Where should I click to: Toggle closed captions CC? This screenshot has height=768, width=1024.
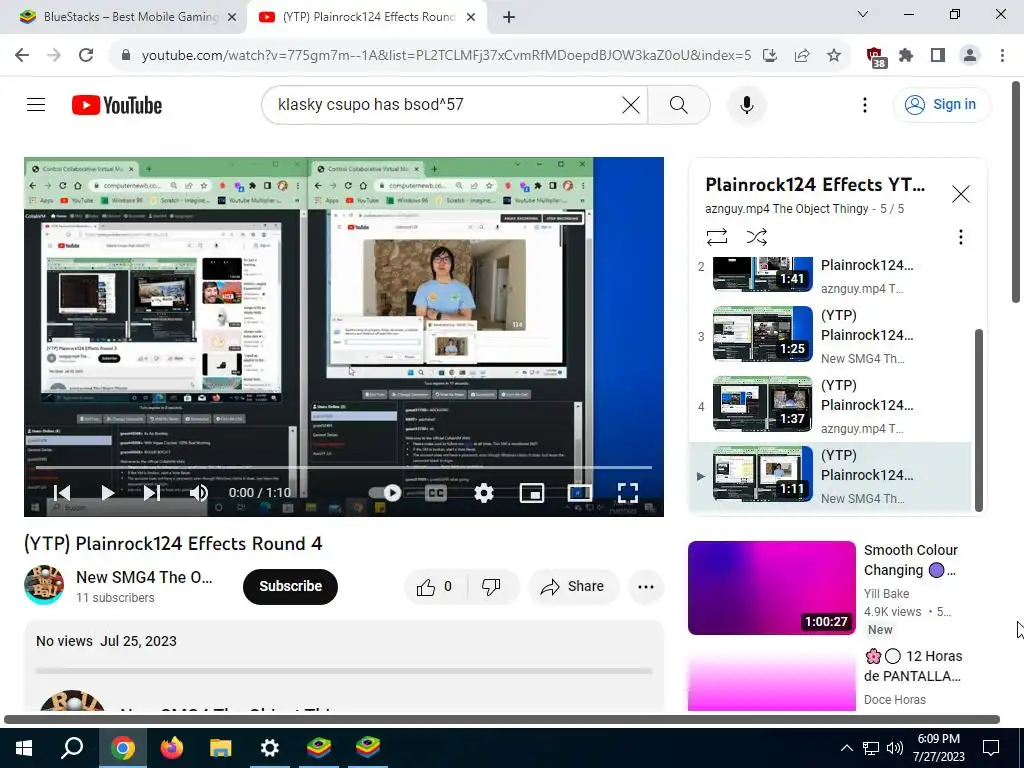[436, 492]
